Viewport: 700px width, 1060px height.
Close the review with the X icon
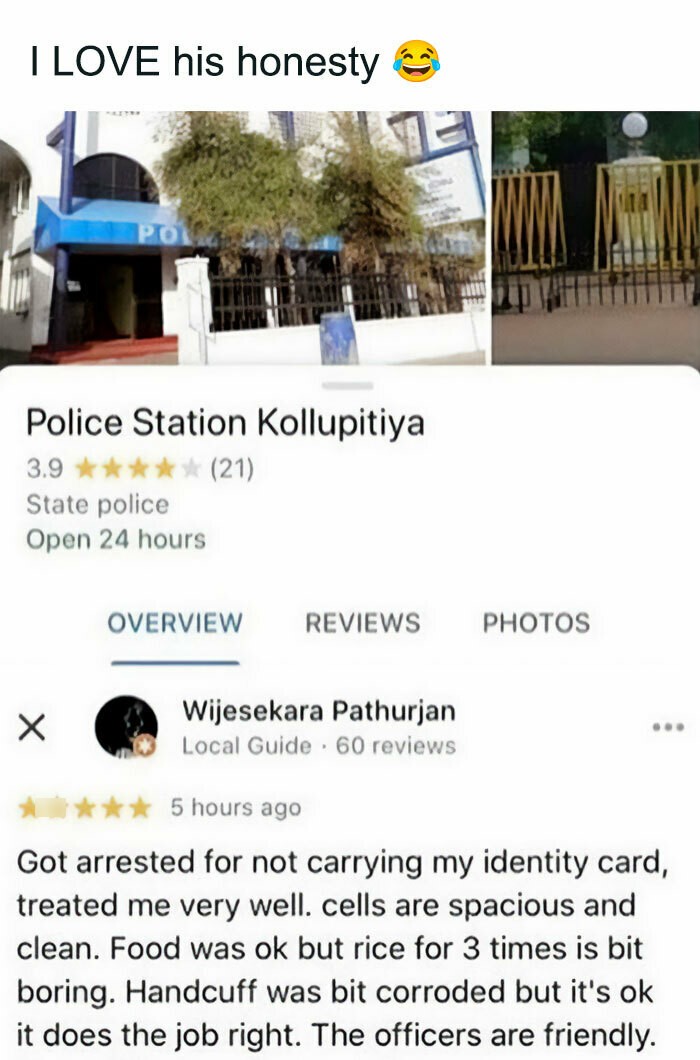[31, 727]
